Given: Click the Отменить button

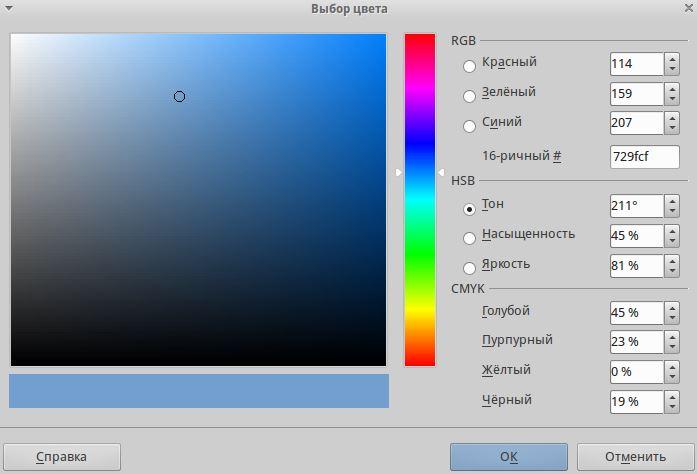Looking at the screenshot, I should (636, 457).
